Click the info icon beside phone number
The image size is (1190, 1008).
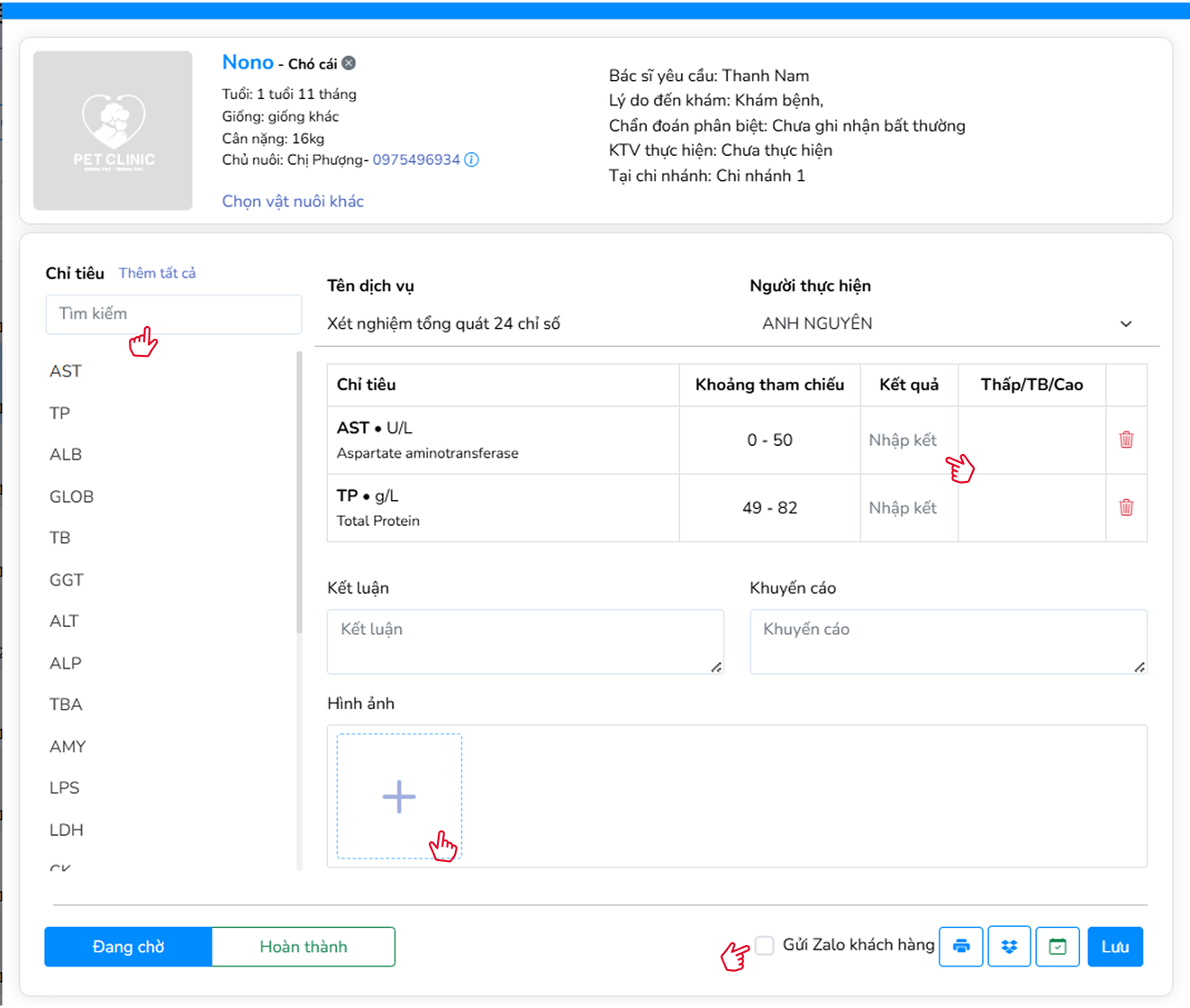pos(471,159)
